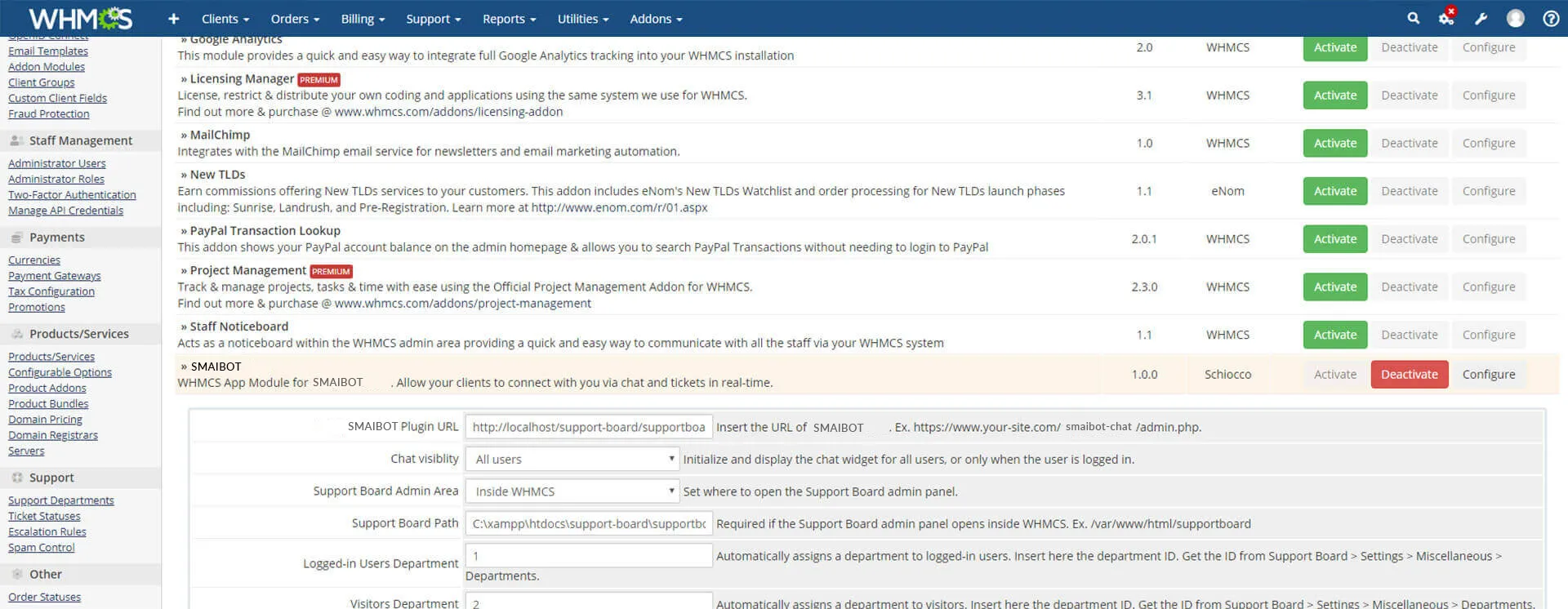This screenshot has height=609, width=1568.
Task: Open Client Groups link
Action: click(x=41, y=82)
